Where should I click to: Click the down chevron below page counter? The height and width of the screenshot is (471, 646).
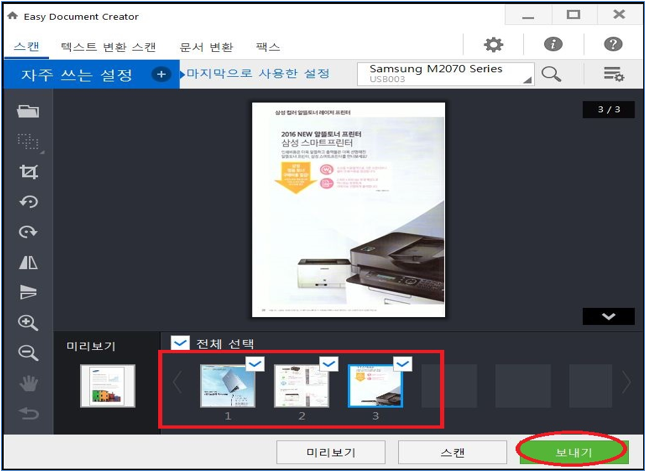(609, 316)
